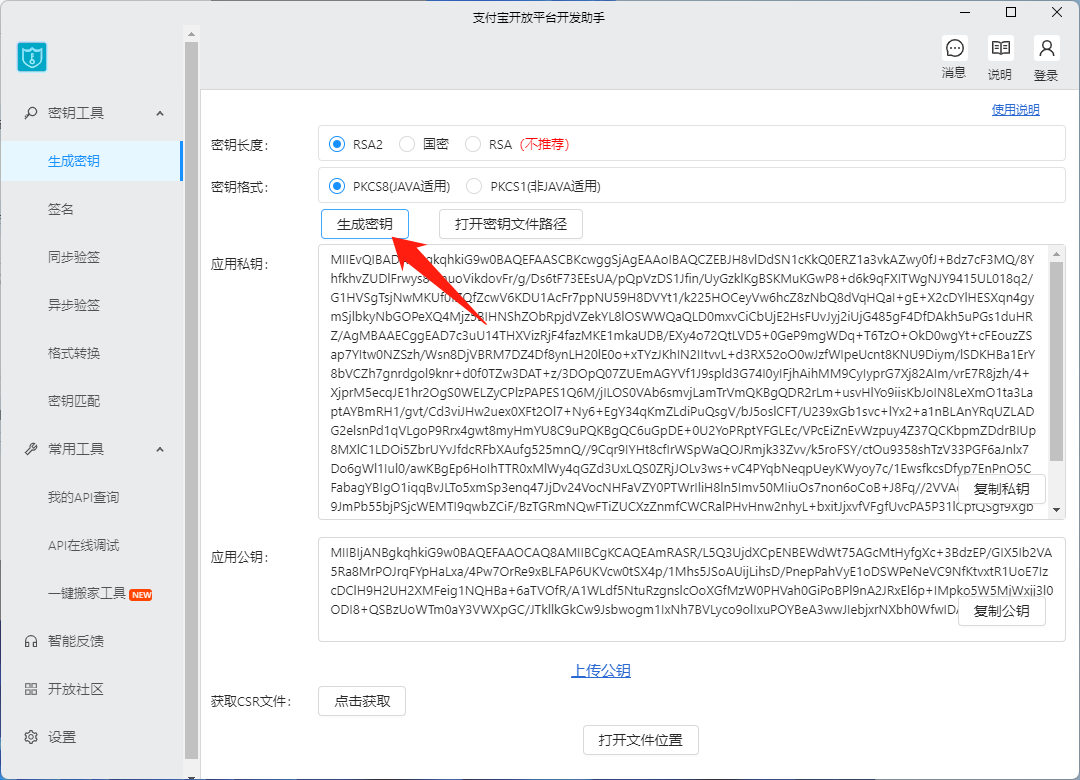Viewport: 1080px width, 780px height.
Task: Click the wrench icon beside 常用工具
Action: click(x=31, y=449)
